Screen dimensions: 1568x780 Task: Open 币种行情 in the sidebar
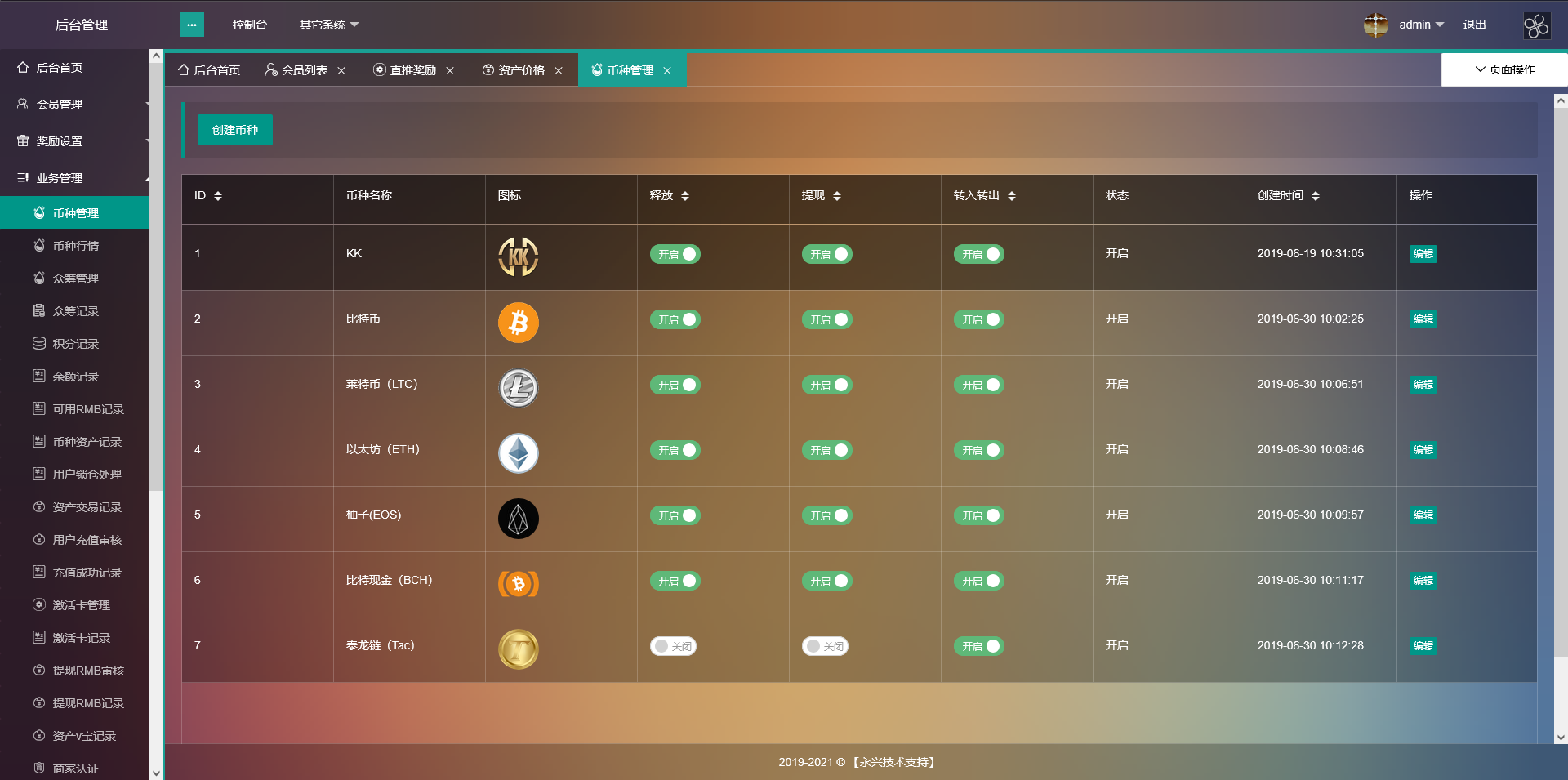pyautogui.click(x=76, y=246)
